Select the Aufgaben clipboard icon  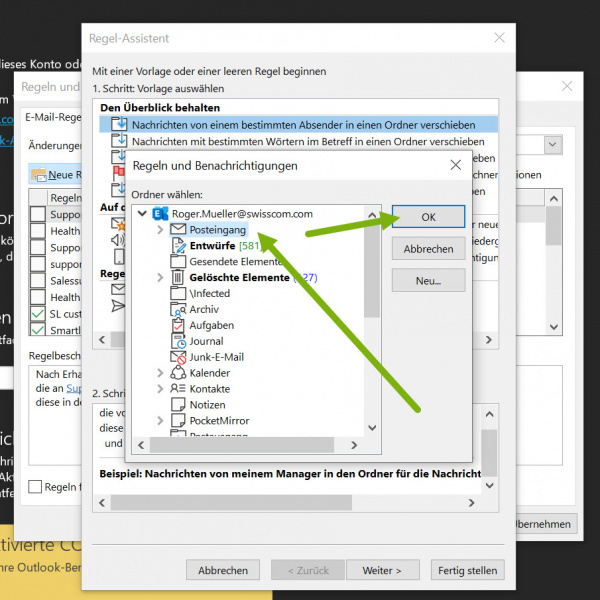click(178, 325)
